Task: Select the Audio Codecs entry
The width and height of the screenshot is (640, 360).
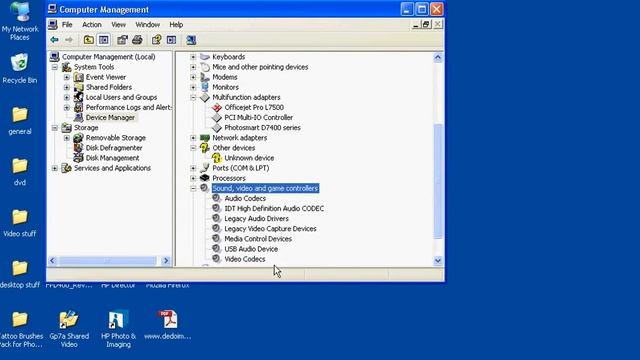Action: click(x=245, y=198)
